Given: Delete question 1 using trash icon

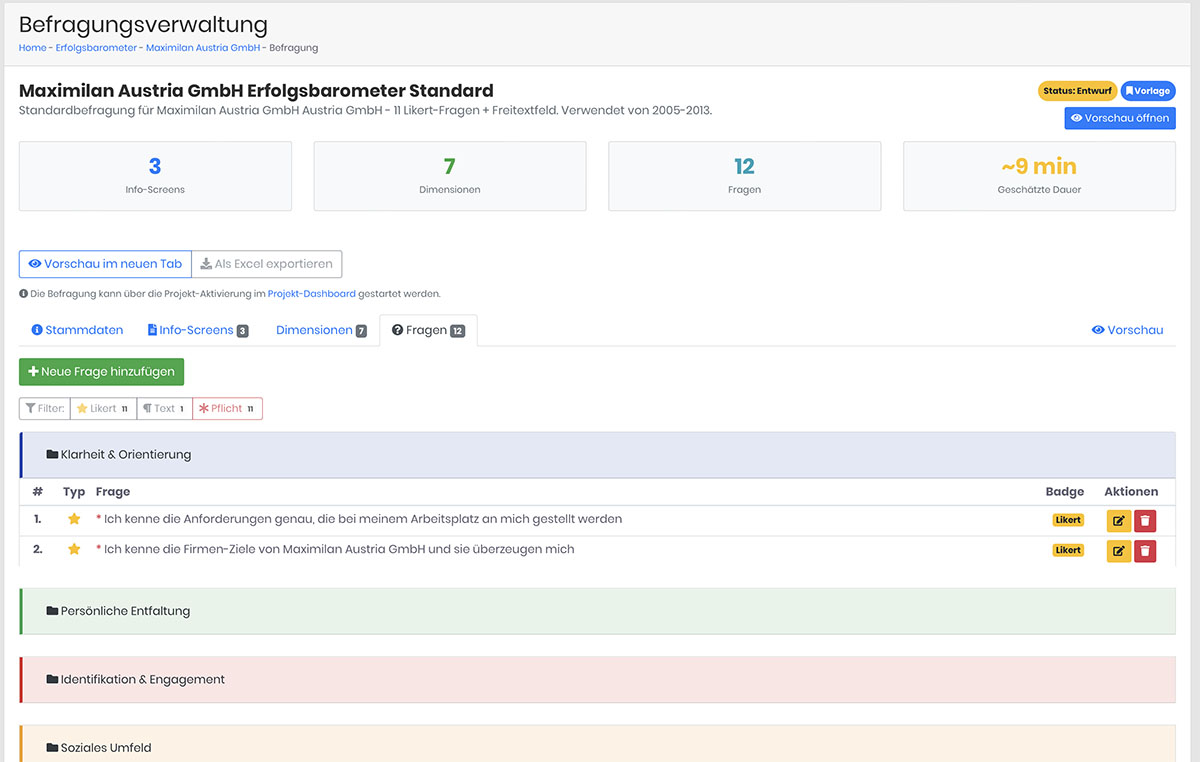Looking at the screenshot, I should point(1145,521).
